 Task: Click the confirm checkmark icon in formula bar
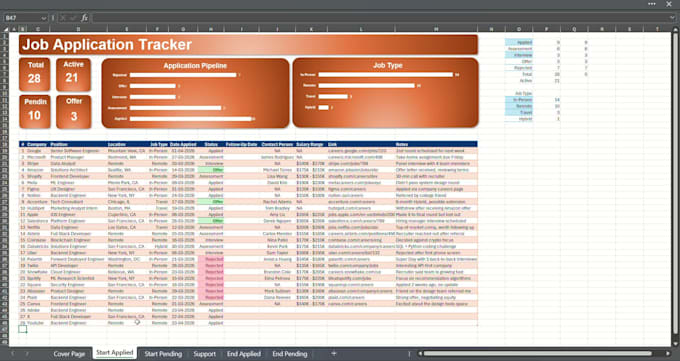tap(73, 18)
